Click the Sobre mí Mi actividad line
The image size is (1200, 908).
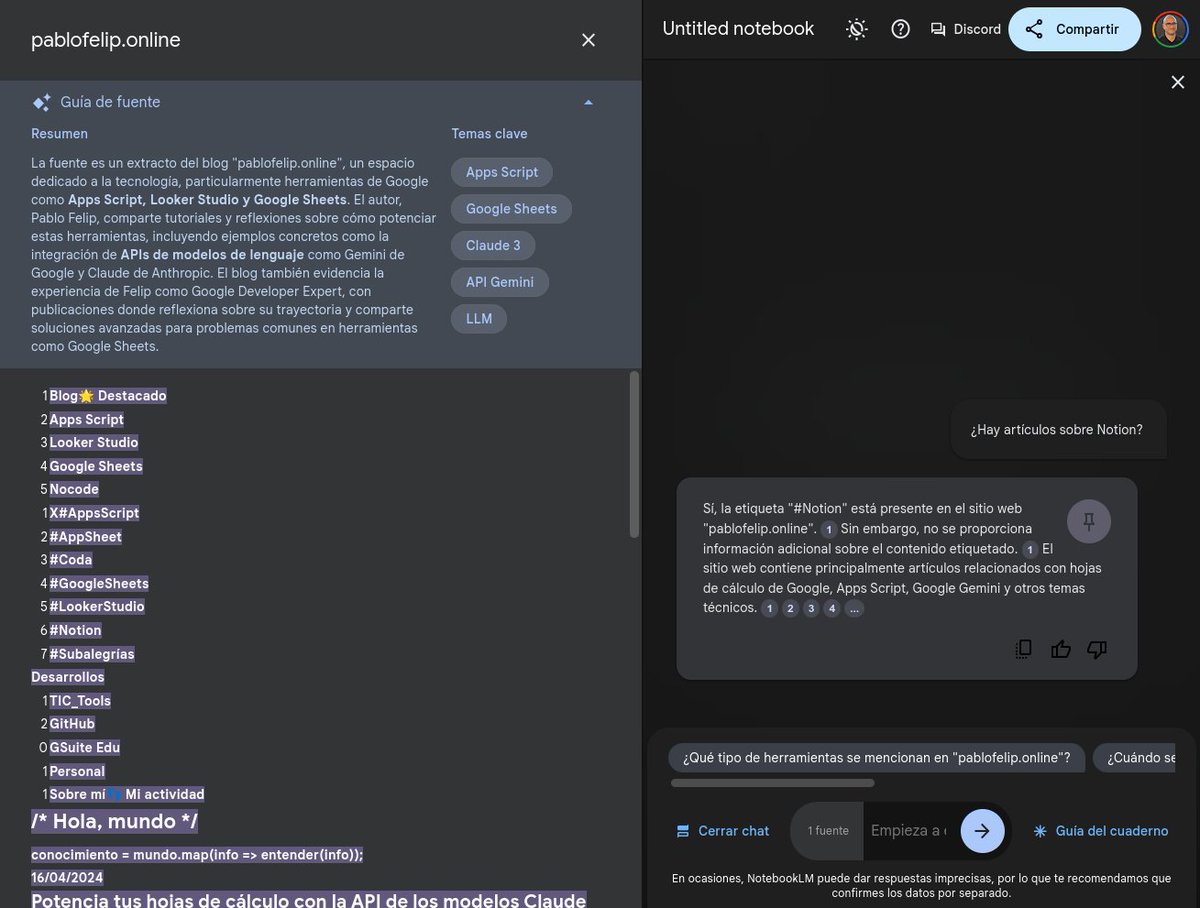point(127,795)
